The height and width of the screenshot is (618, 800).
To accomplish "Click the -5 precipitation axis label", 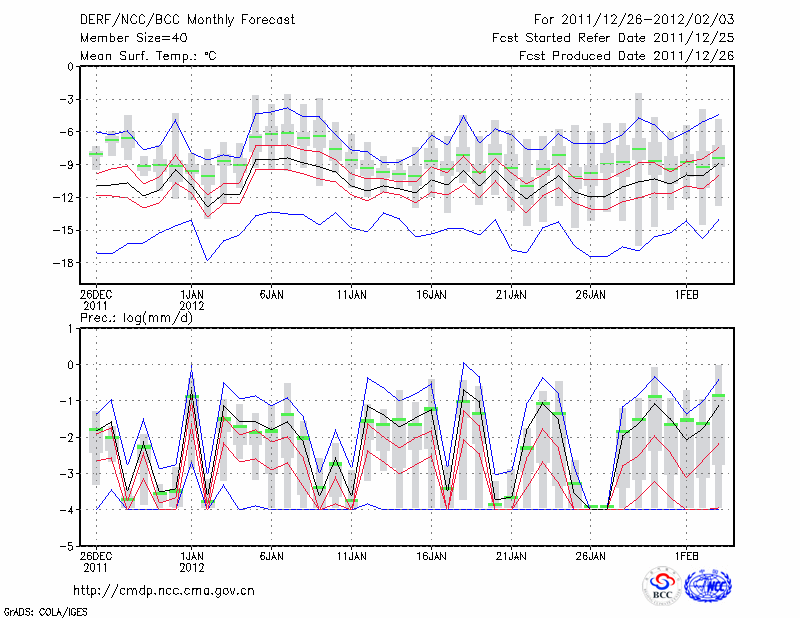I will click(68, 547).
